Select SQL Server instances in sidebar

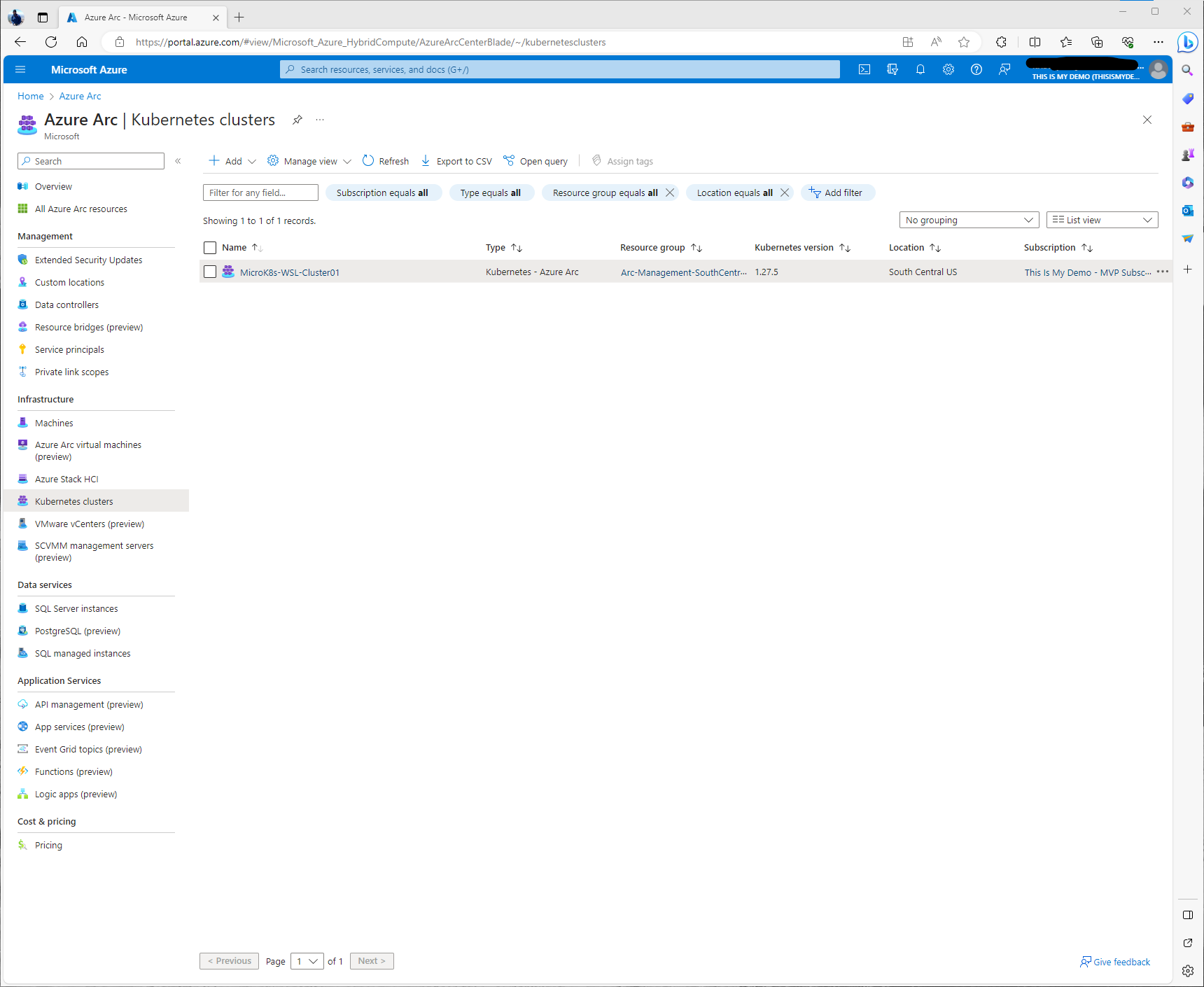(76, 608)
